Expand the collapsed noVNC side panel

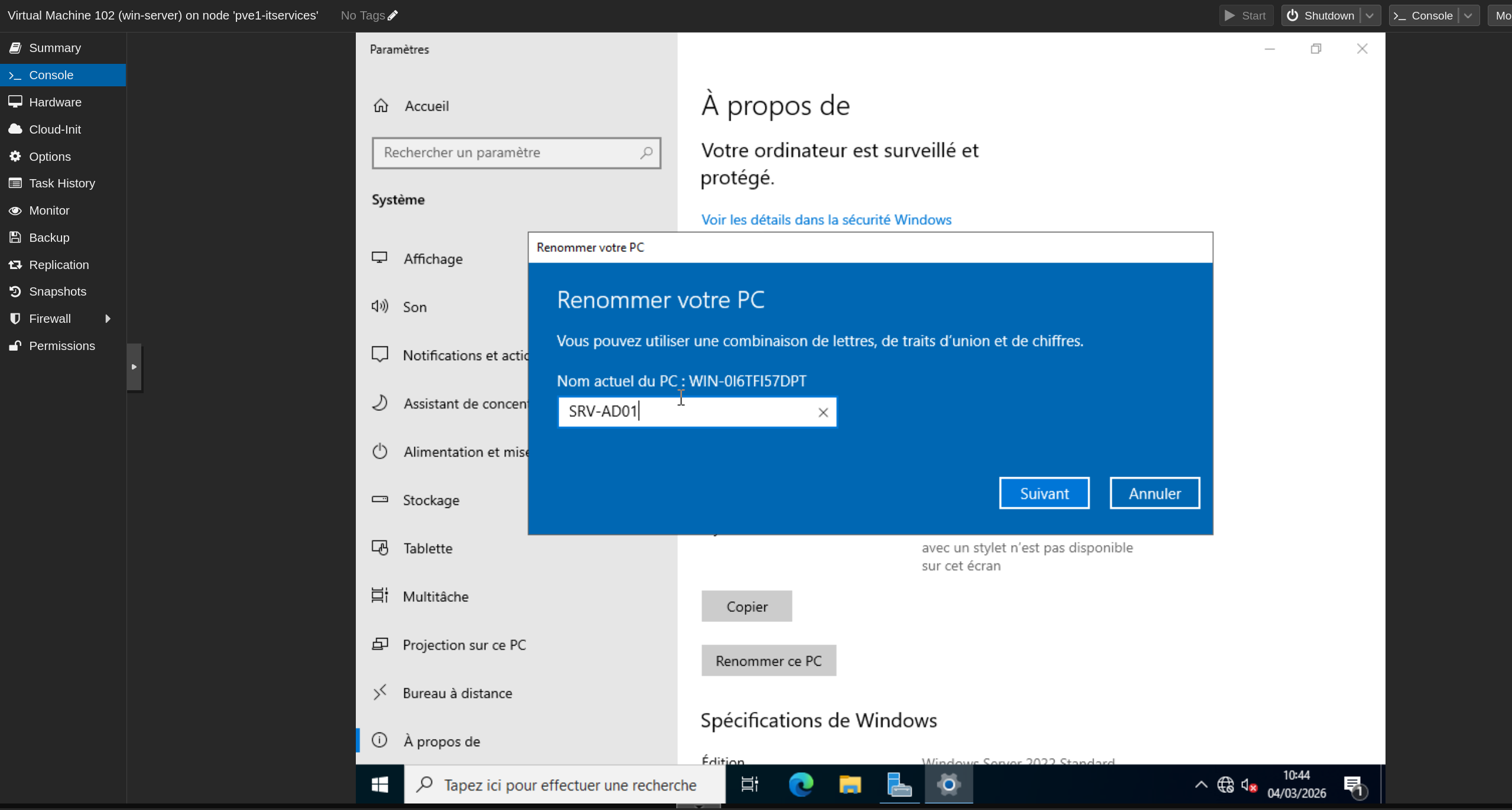click(x=134, y=367)
